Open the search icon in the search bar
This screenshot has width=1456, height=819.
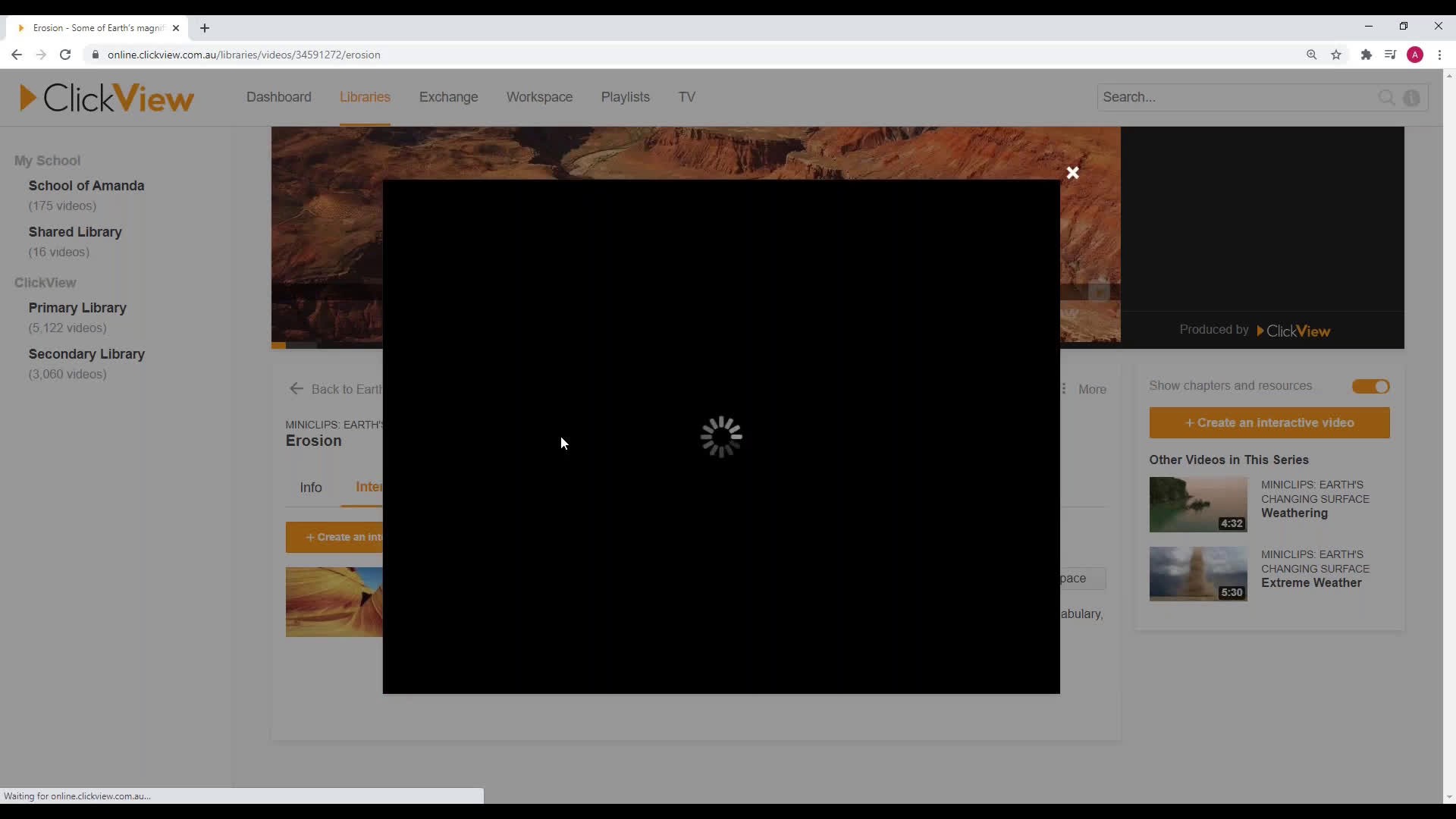[1385, 97]
